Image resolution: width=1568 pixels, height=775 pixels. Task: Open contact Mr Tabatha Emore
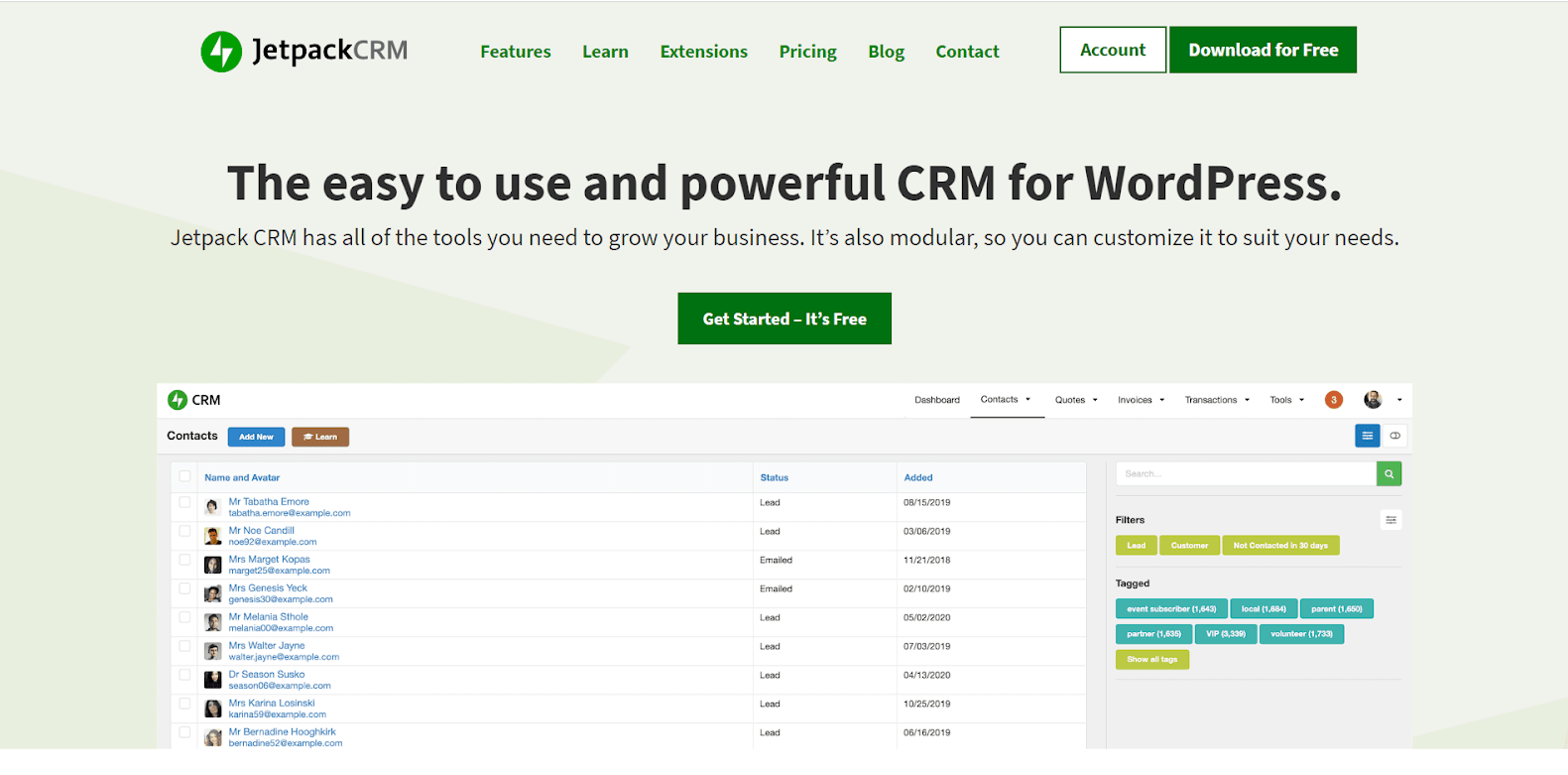(269, 502)
